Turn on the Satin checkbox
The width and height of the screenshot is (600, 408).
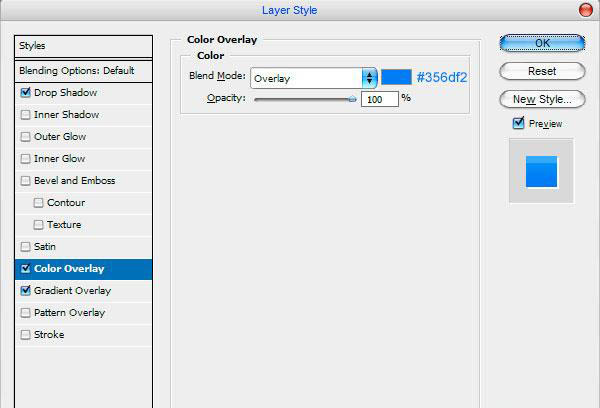pos(25,247)
